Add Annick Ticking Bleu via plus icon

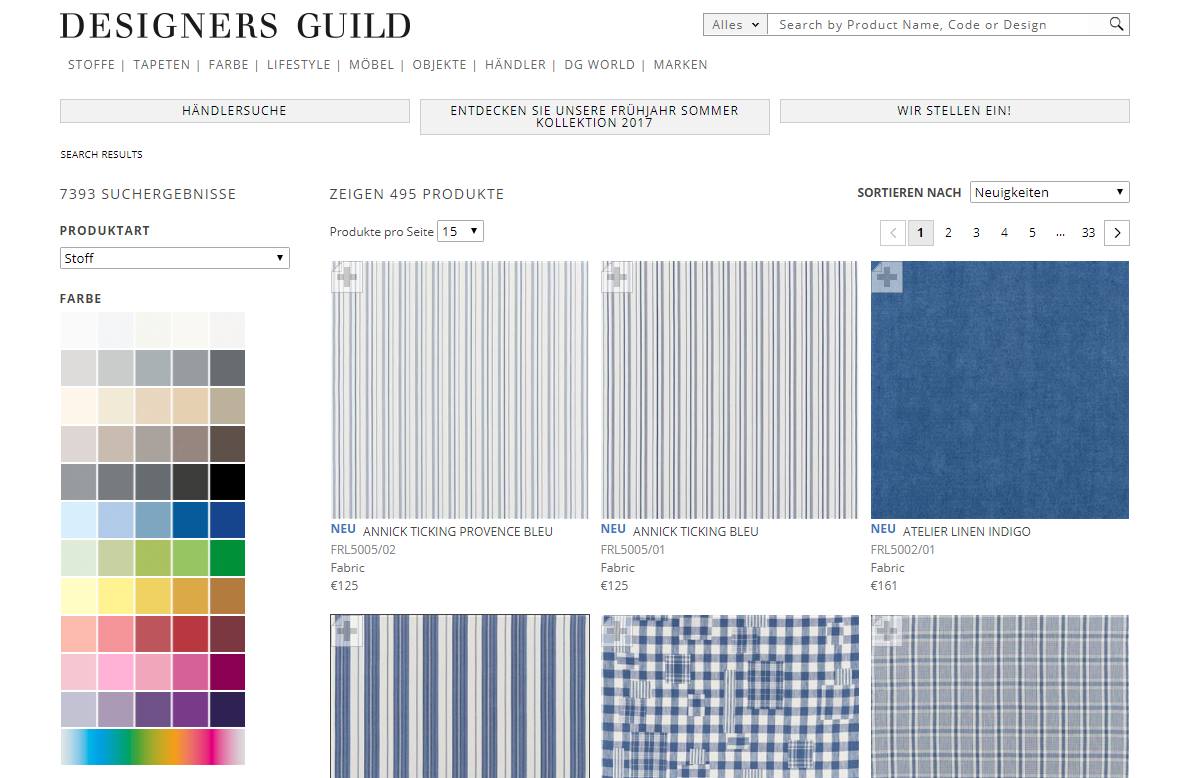point(617,277)
